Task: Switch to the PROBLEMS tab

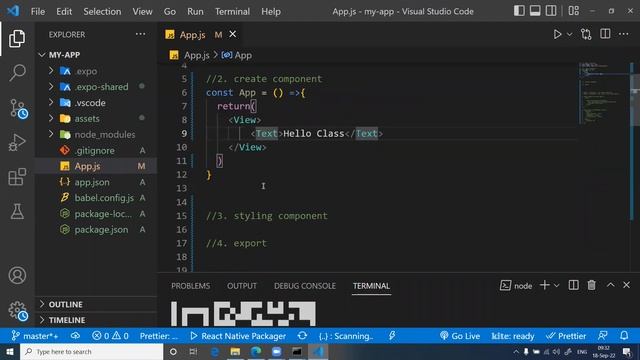Action: [191, 286]
